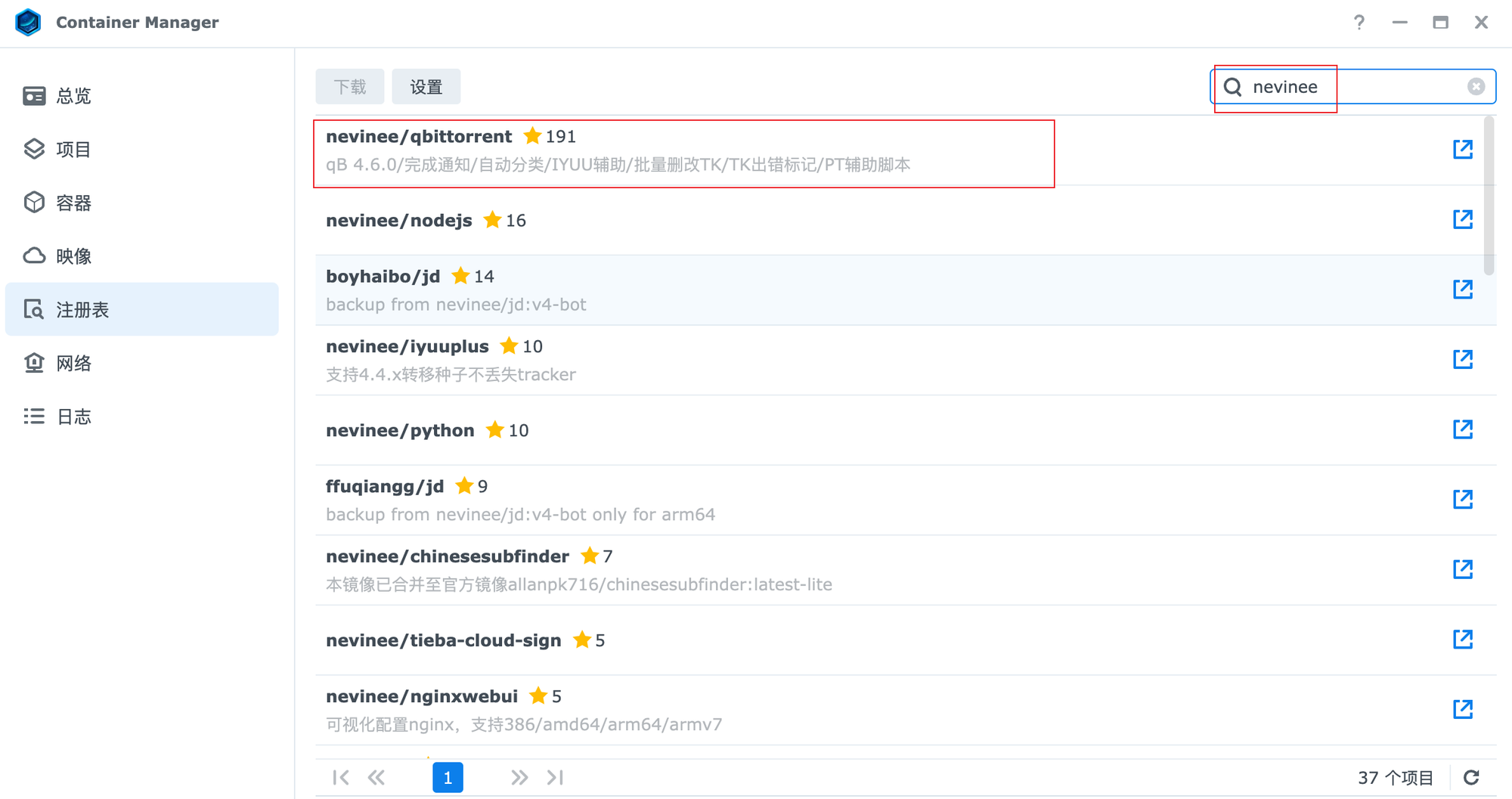Click the 设置 settings button
The width and height of the screenshot is (1512, 799).
[426, 87]
